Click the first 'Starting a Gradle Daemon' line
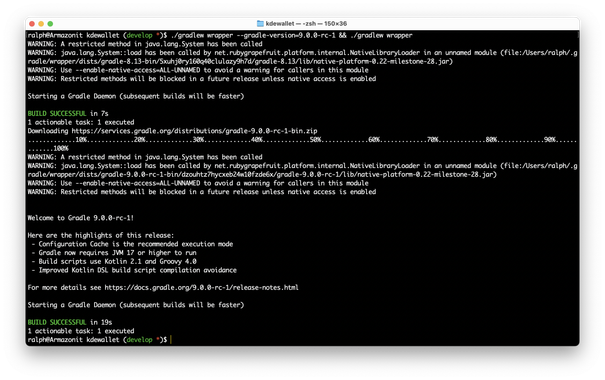605x380 pixels. click(x=136, y=96)
